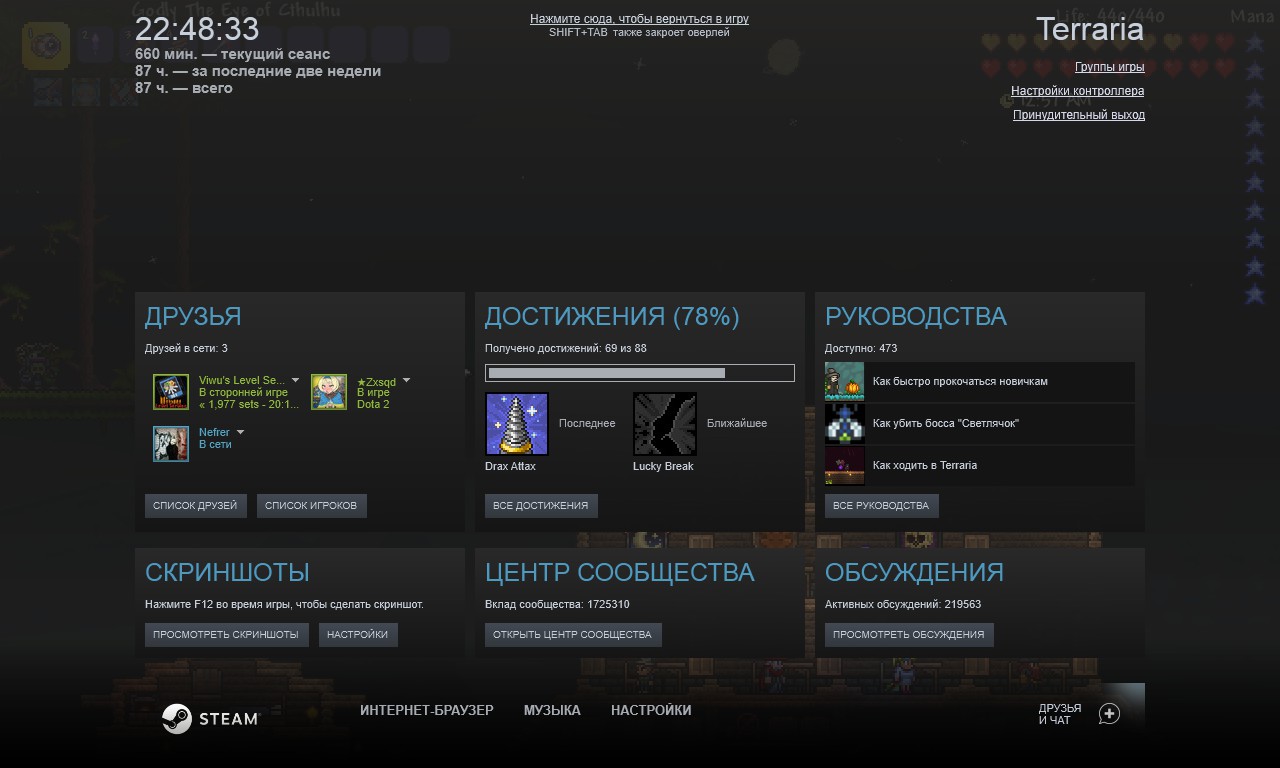This screenshot has height=768, width=1280.
Task: Click 'Нажмите сюда, чтобы вернуться в игру' link
Action: pos(639,19)
